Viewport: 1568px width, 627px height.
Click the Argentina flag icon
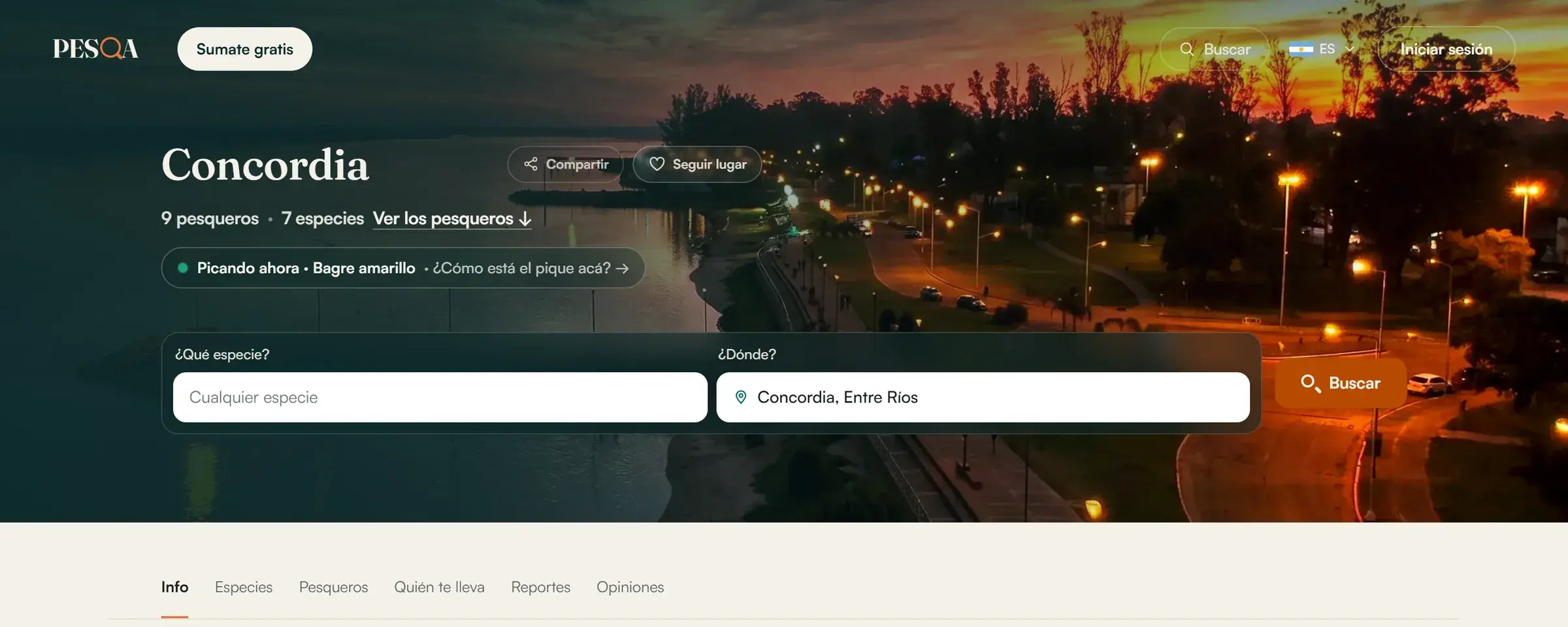[x=1300, y=49]
